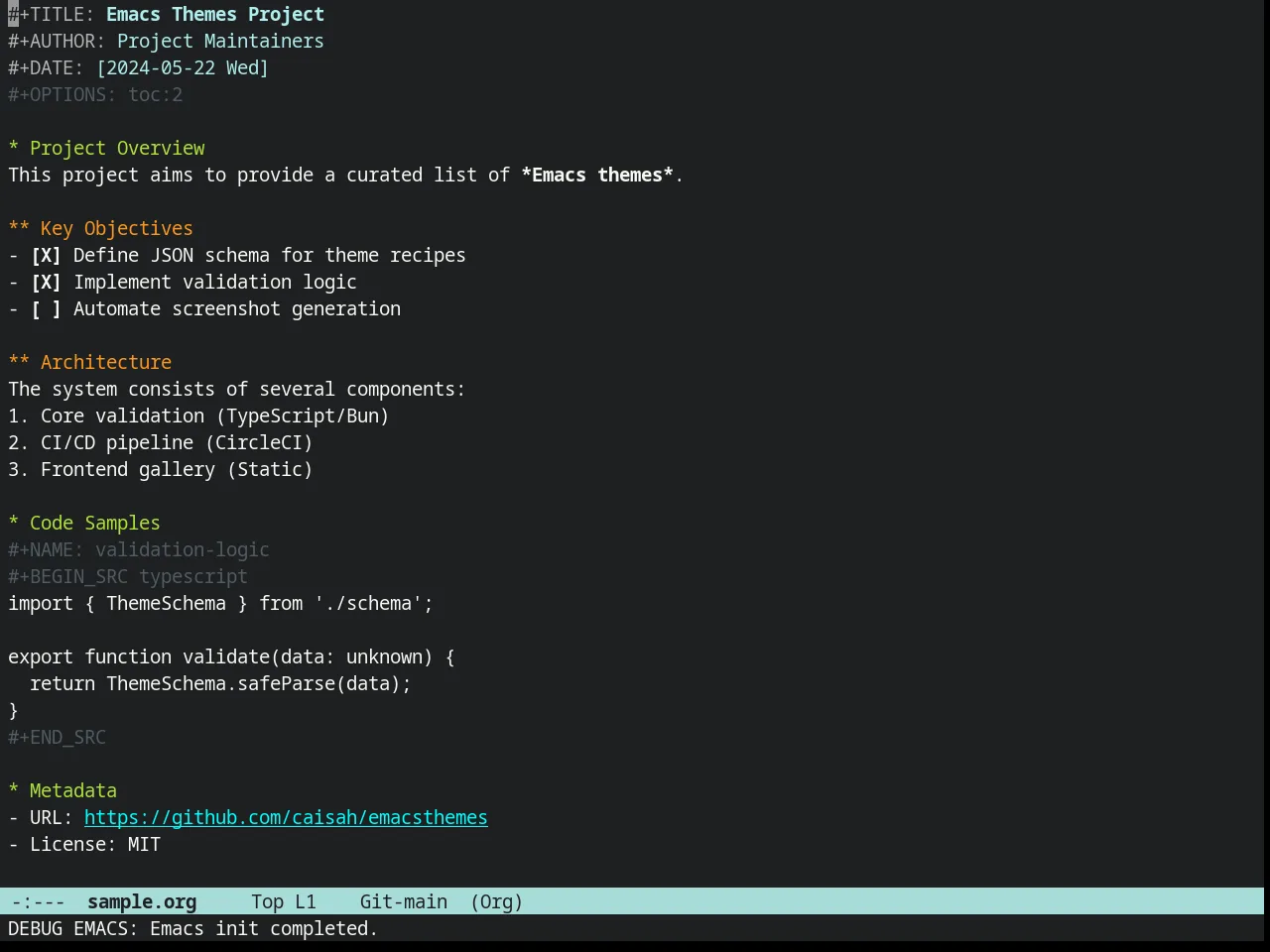Click the Project Overview heading text

coord(117,149)
